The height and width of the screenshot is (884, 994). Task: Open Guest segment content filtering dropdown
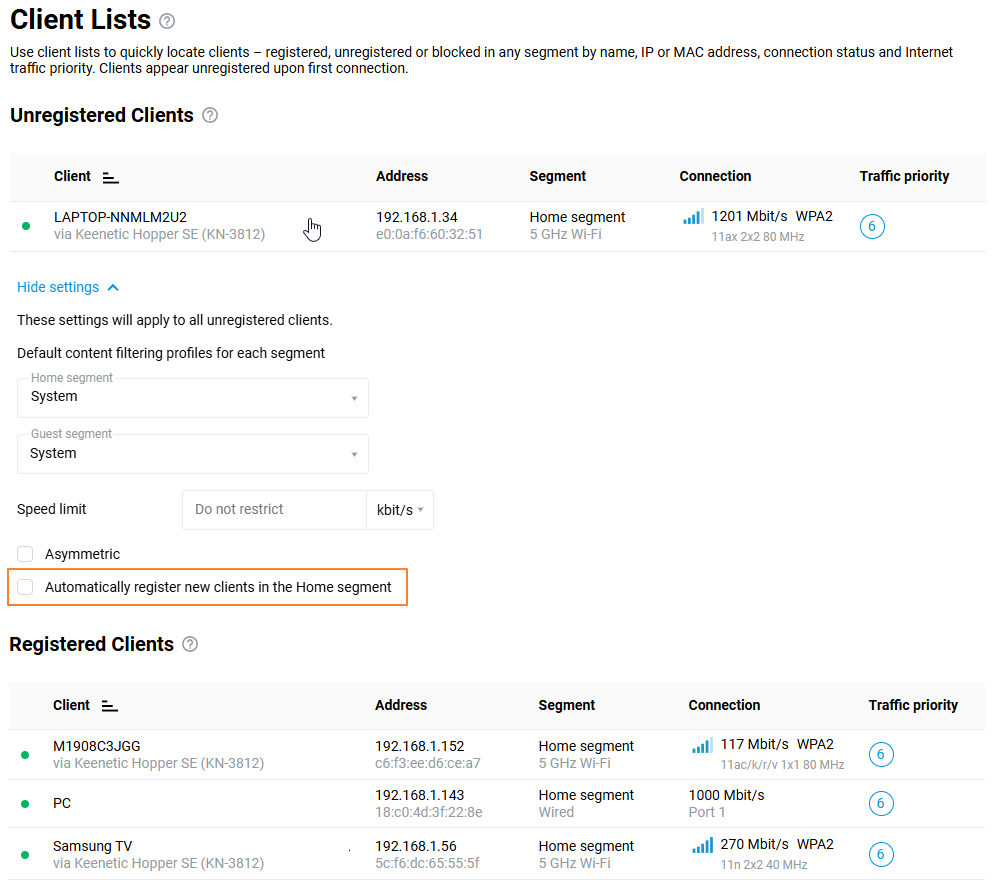pyautogui.click(x=193, y=454)
